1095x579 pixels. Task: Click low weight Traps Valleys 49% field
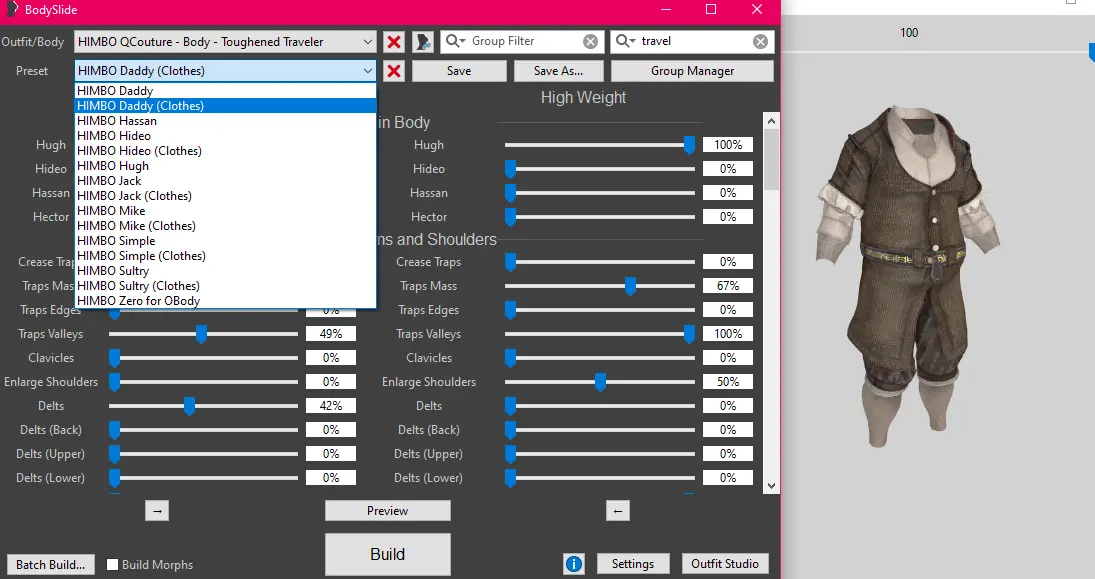coord(331,334)
